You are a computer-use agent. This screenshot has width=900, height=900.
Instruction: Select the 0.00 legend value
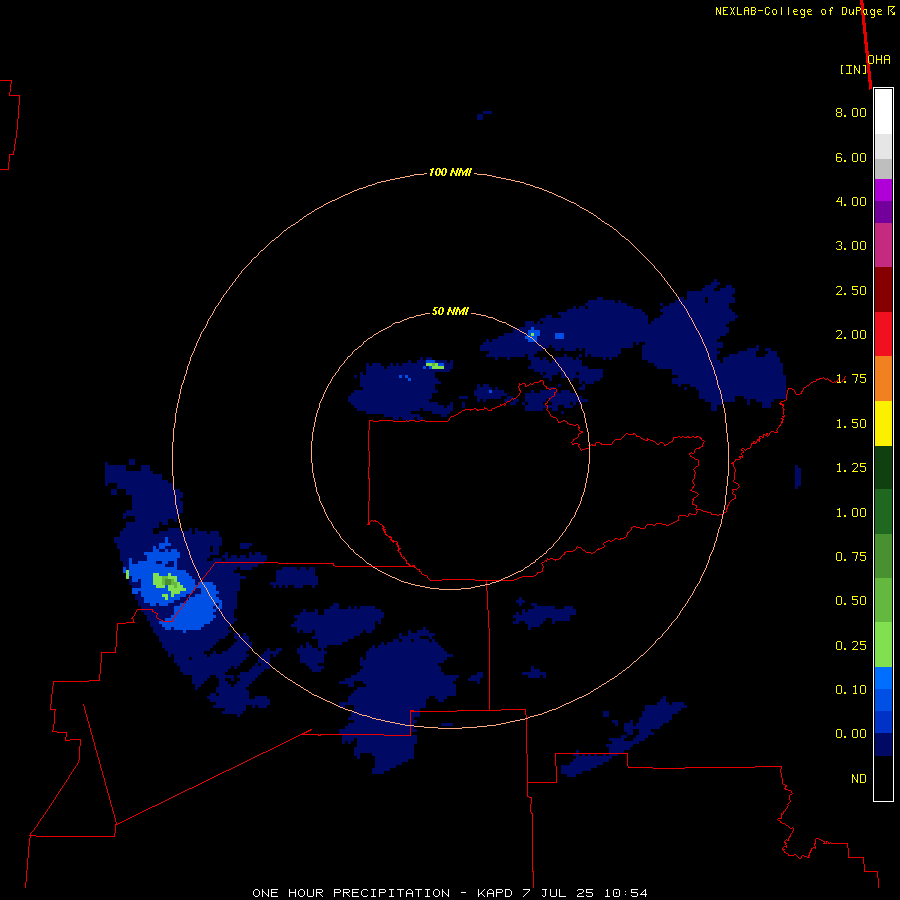tap(851, 734)
